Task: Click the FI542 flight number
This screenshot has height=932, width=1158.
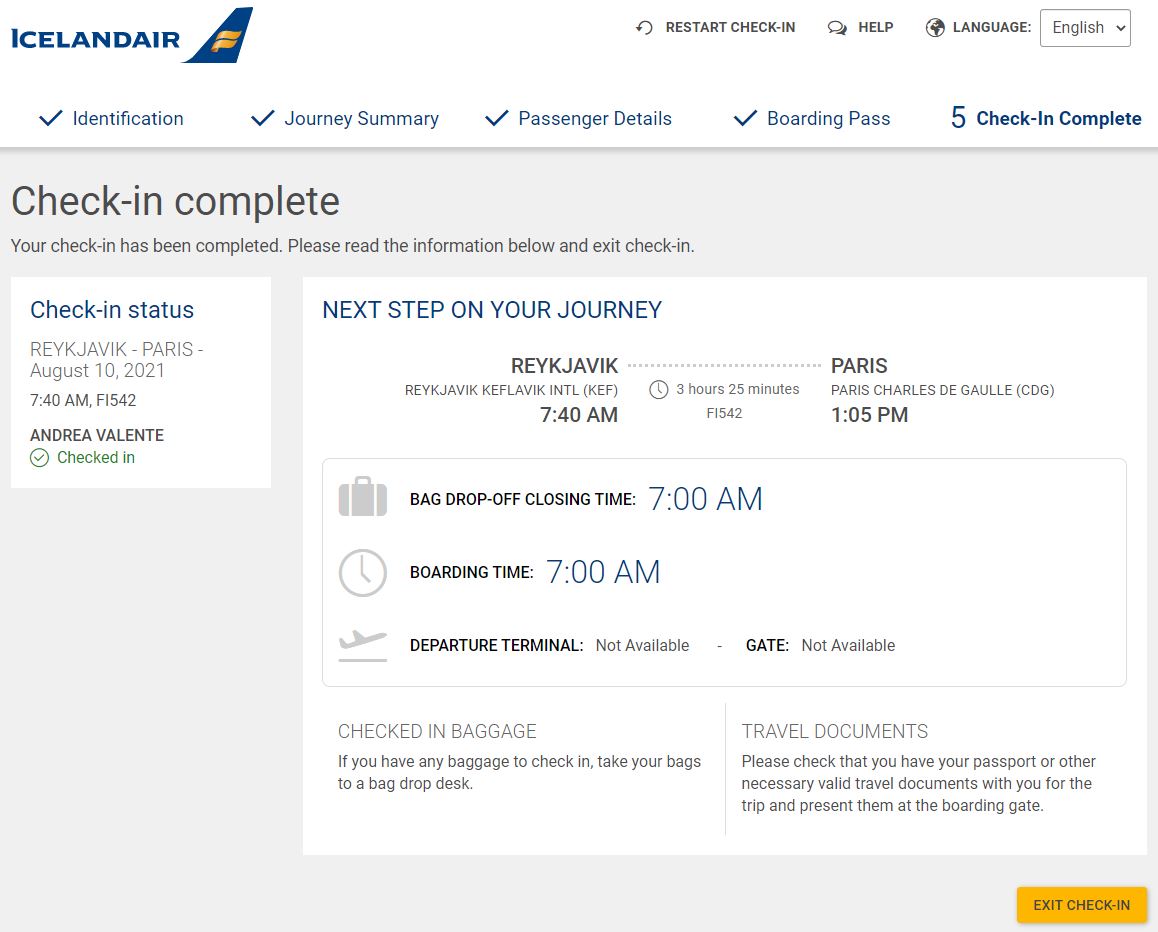Action: point(724,414)
